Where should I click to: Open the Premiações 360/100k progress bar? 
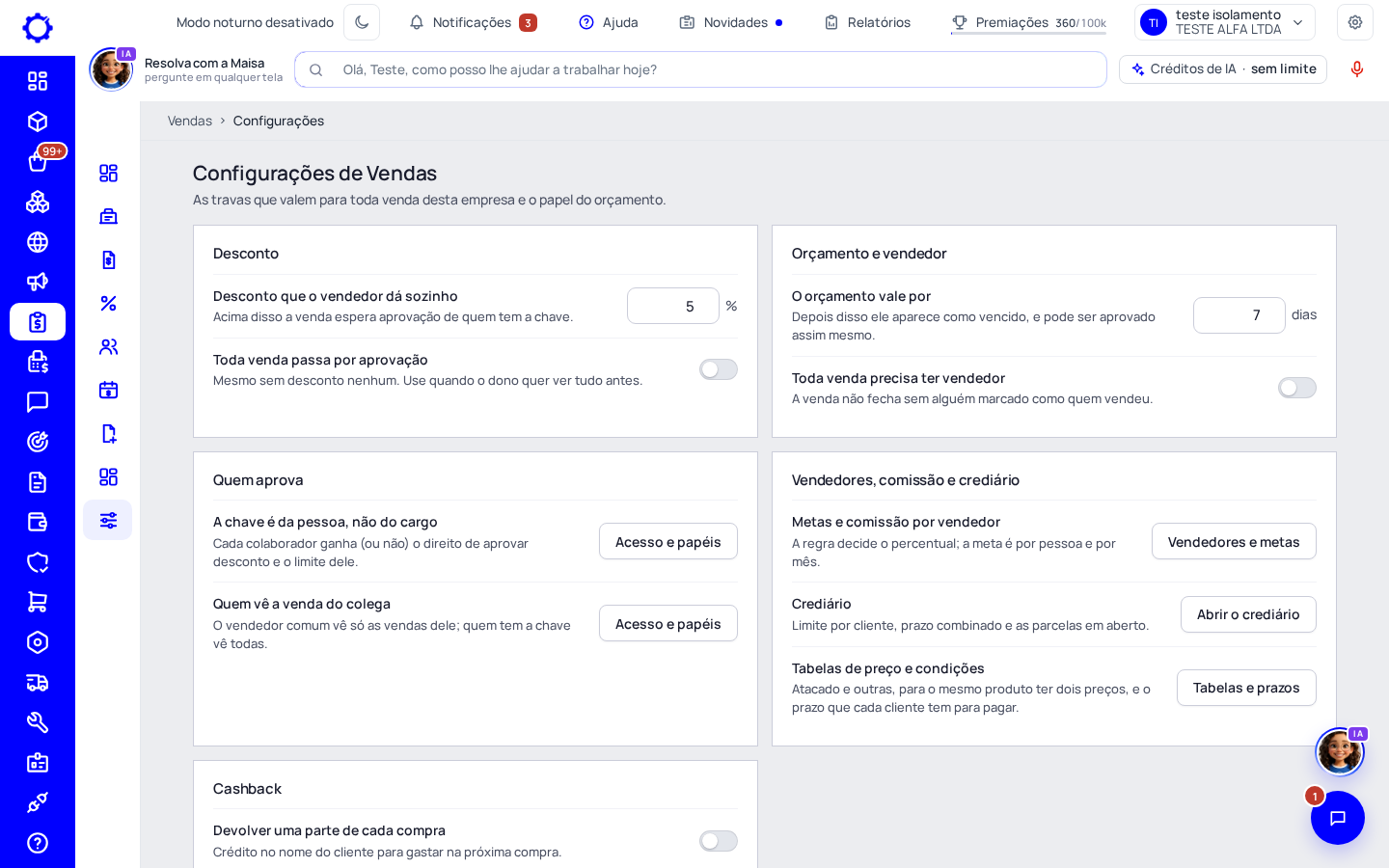pyautogui.click(x=1028, y=22)
